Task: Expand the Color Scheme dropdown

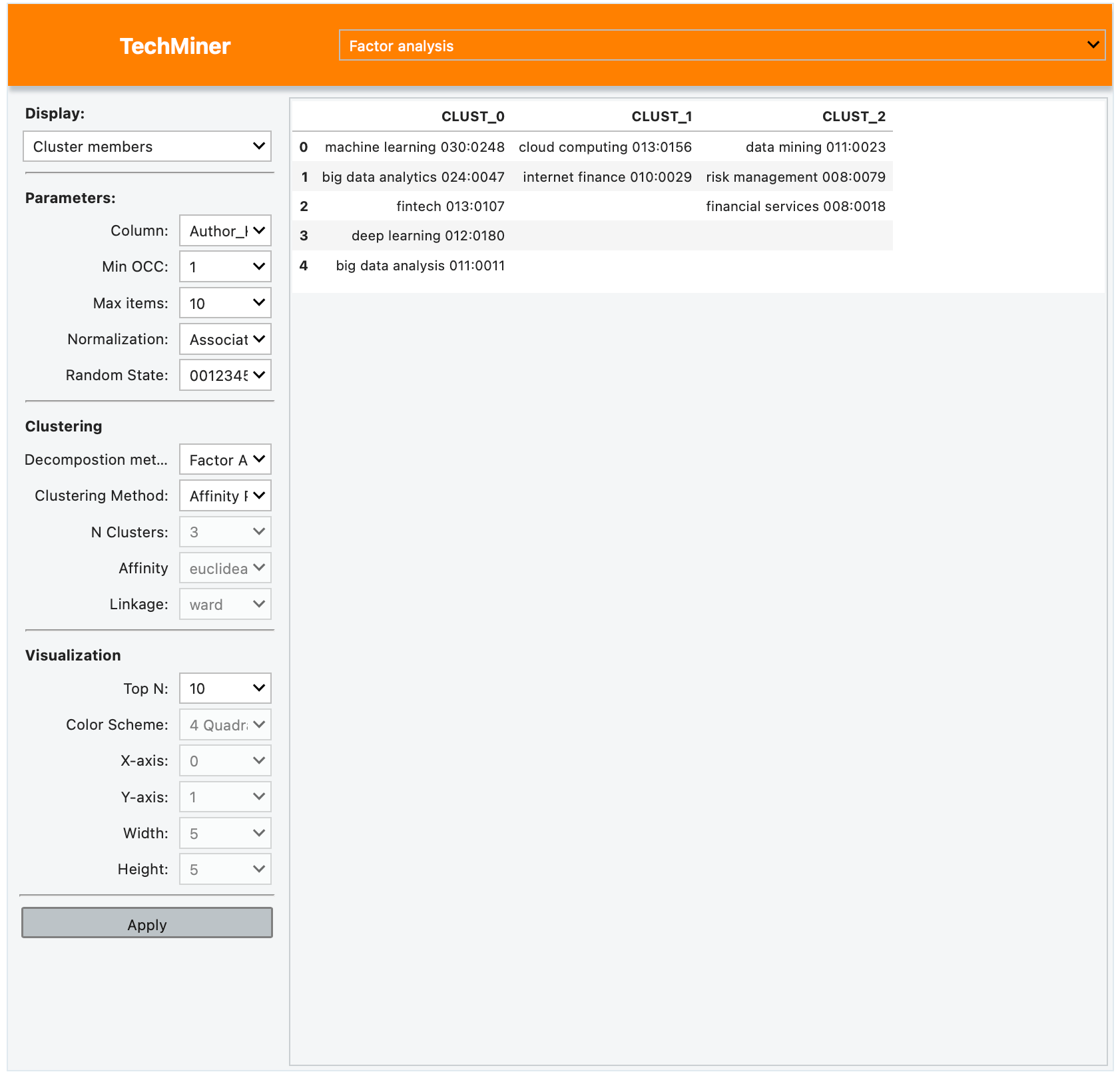Action: coord(225,724)
